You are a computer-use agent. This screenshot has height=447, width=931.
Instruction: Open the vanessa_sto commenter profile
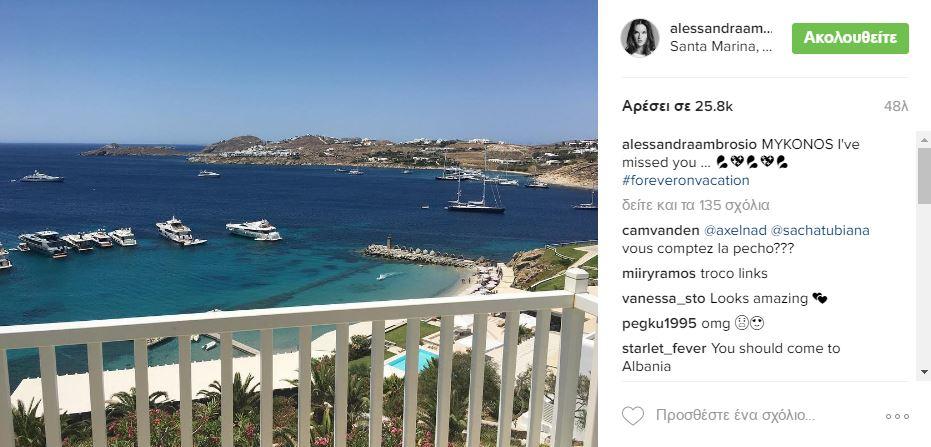point(664,299)
